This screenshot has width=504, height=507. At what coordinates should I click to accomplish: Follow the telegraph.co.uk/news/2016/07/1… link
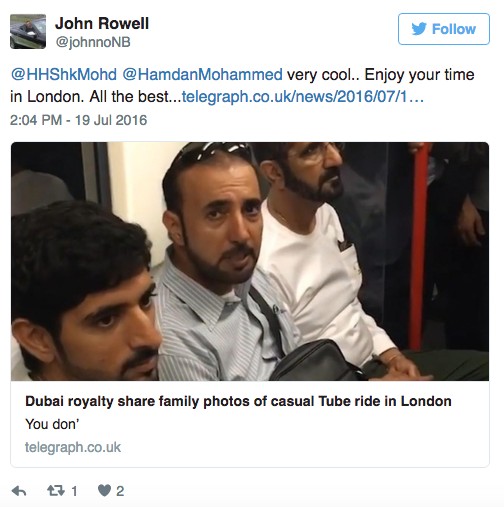coord(303,97)
